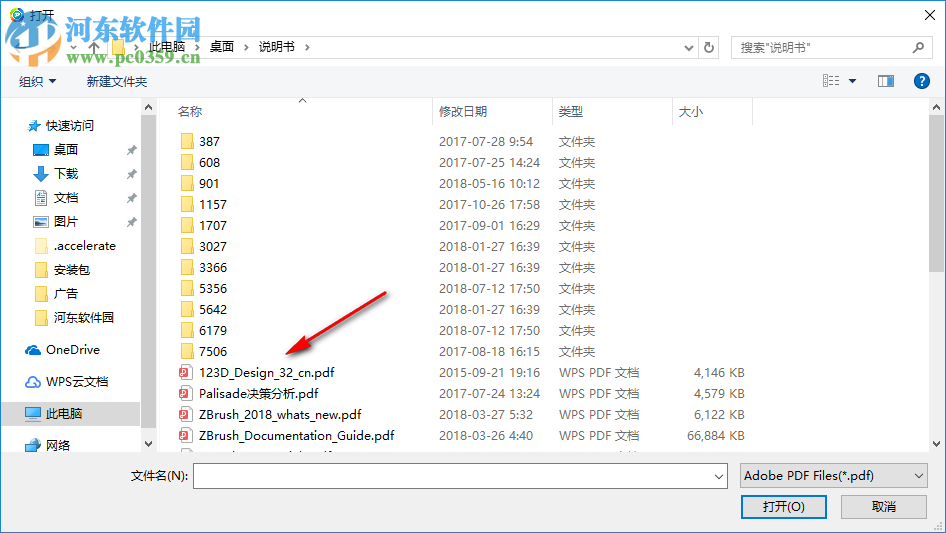The image size is (946, 533).
Task: Open help via blue question mark
Action: [921, 81]
